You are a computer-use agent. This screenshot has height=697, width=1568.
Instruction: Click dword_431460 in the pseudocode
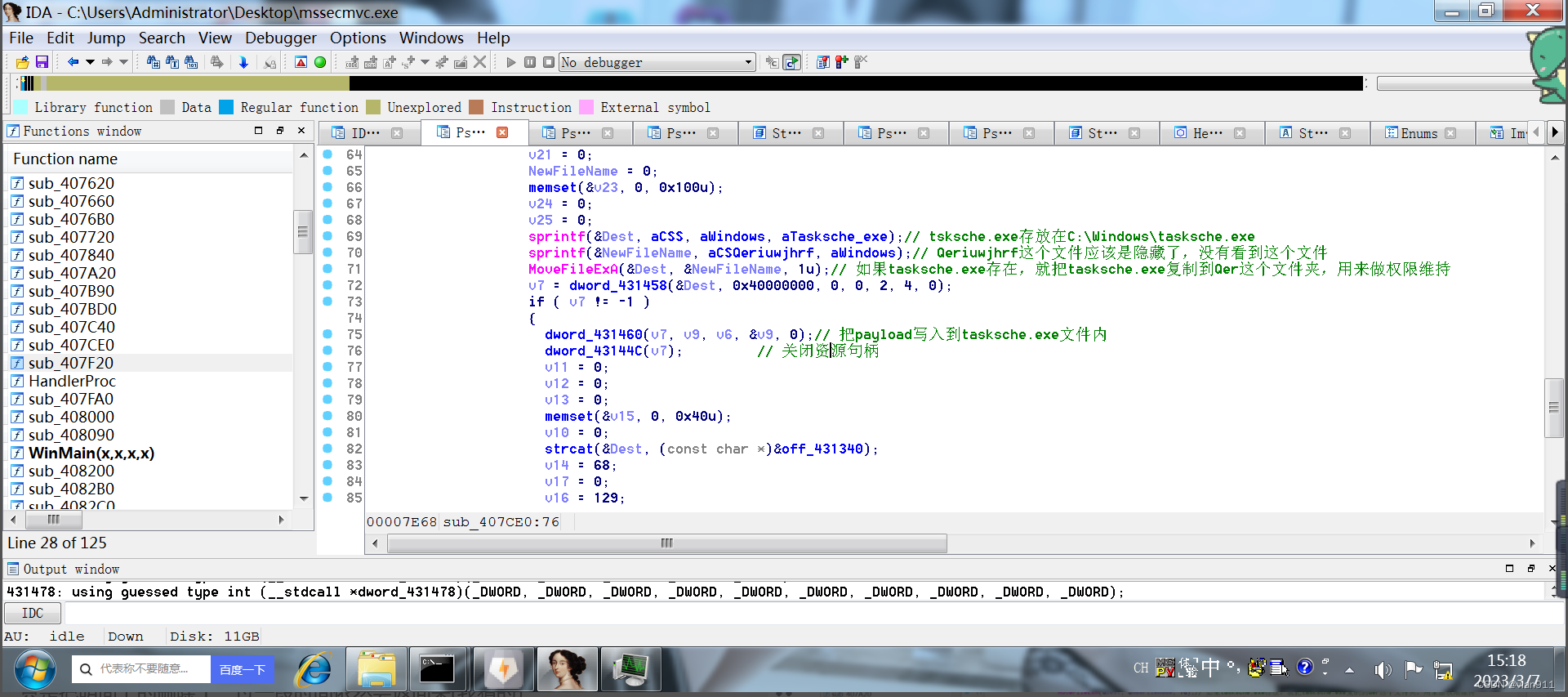594,334
